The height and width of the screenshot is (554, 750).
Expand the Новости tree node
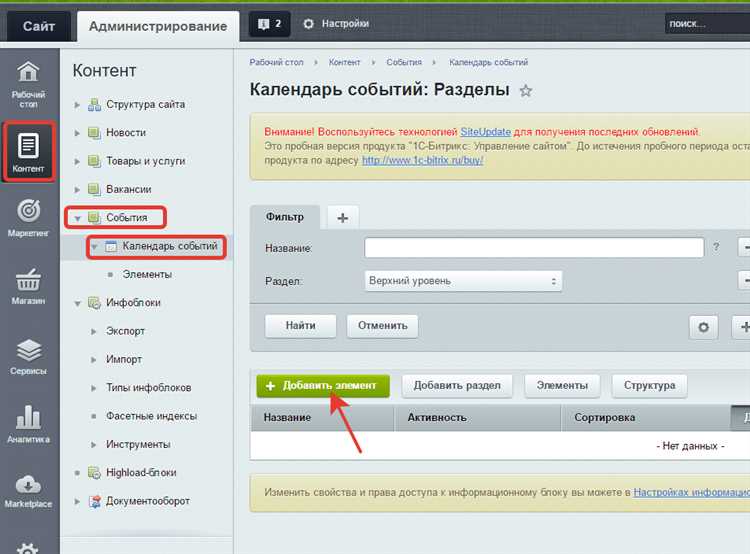tap(77, 133)
